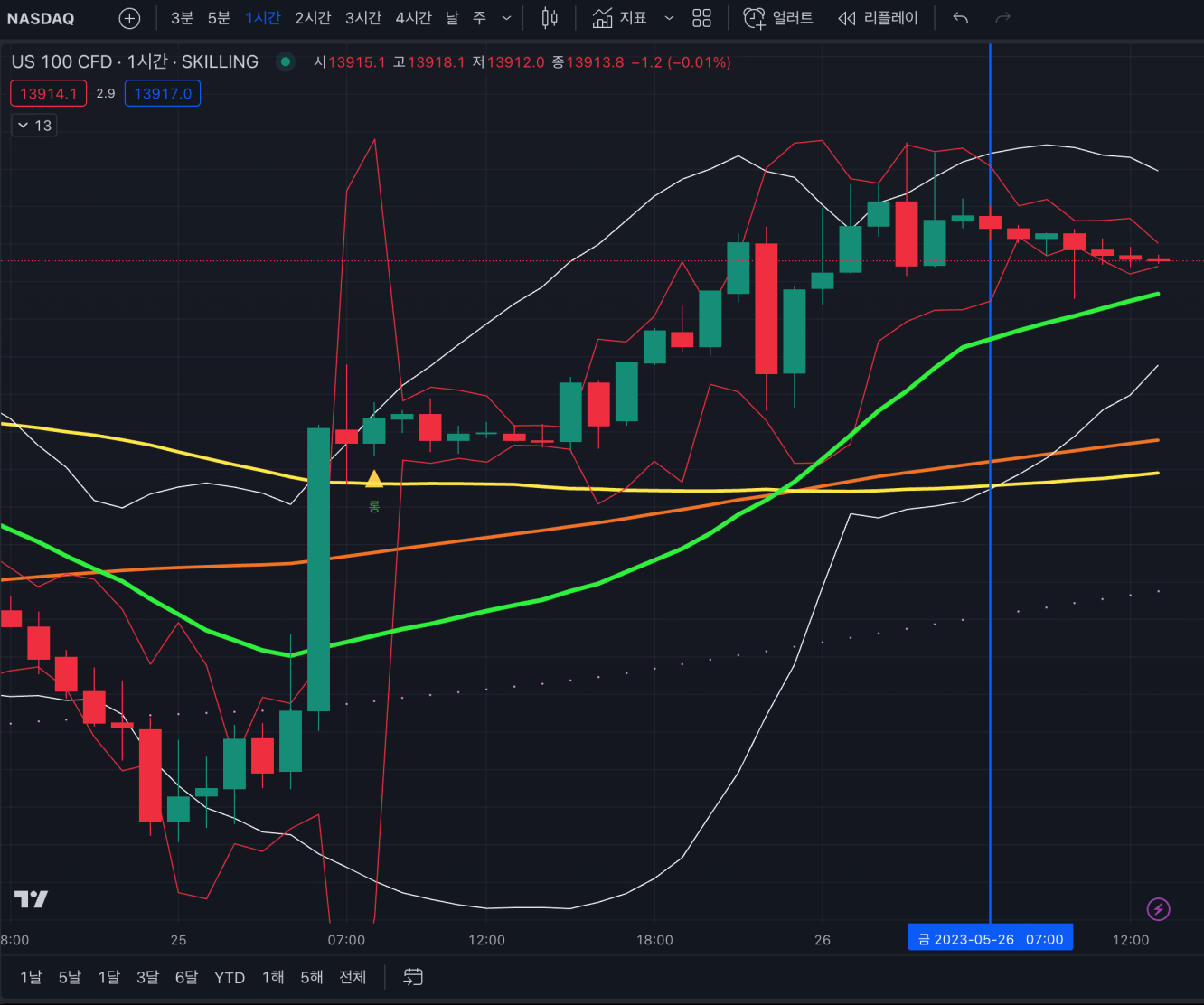Set range to 1달
Screen dimensions: 1204x1005
click(108, 977)
